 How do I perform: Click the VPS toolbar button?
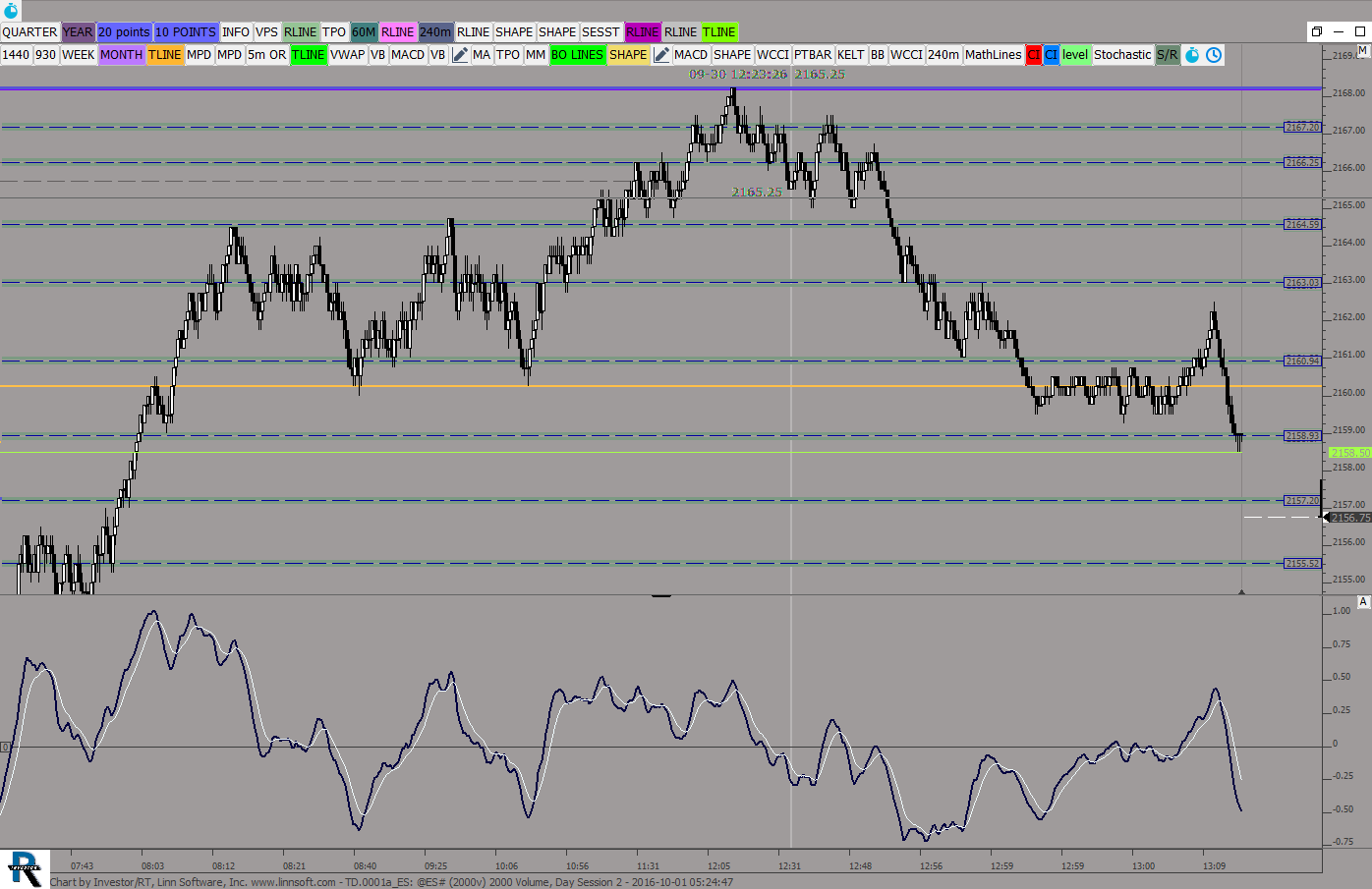pyautogui.click(x=267, y=32)
